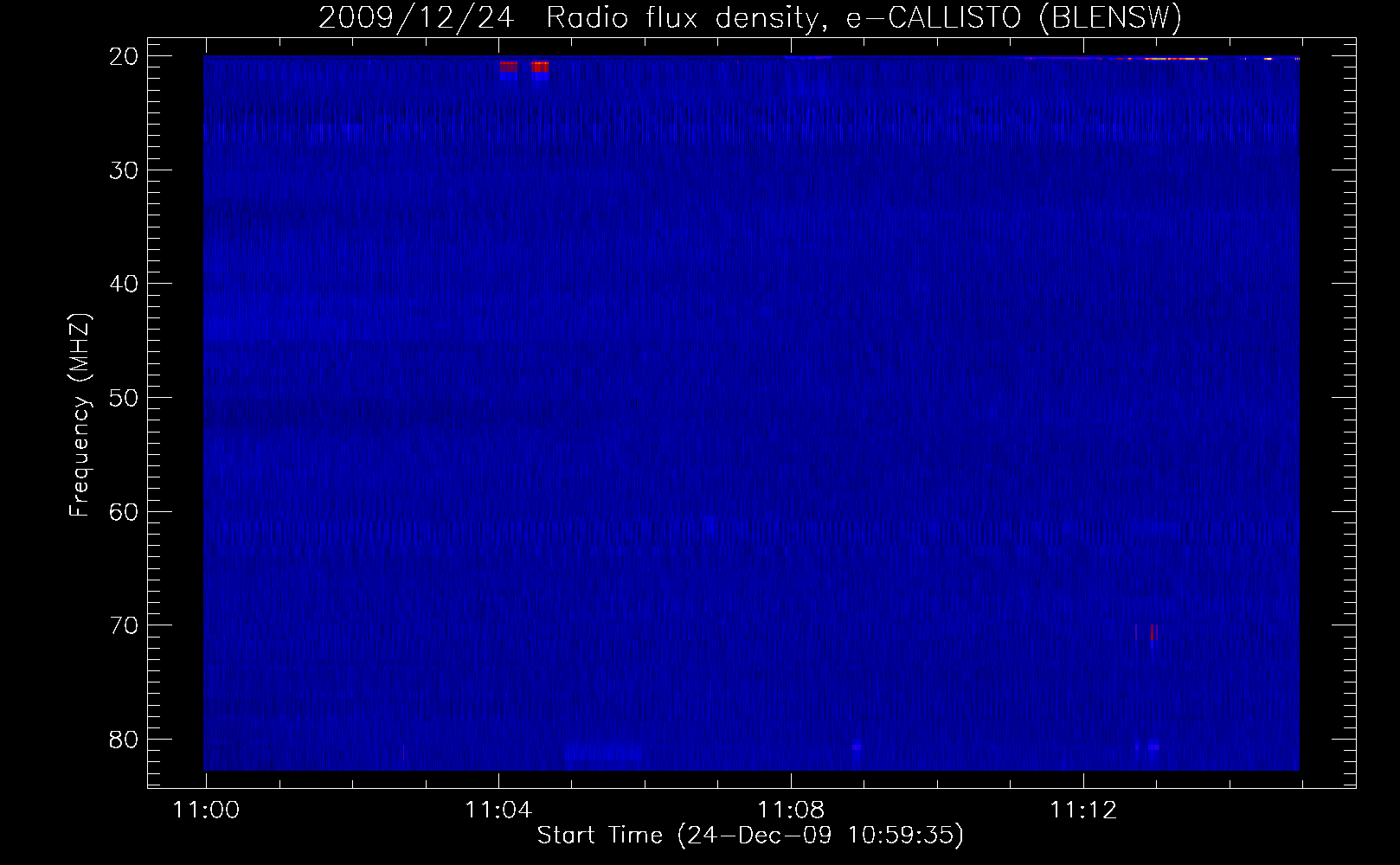1400x865 pixels.
Task: Click the 'Frequency (MHZ)' axis label
Action: point(80,415)
